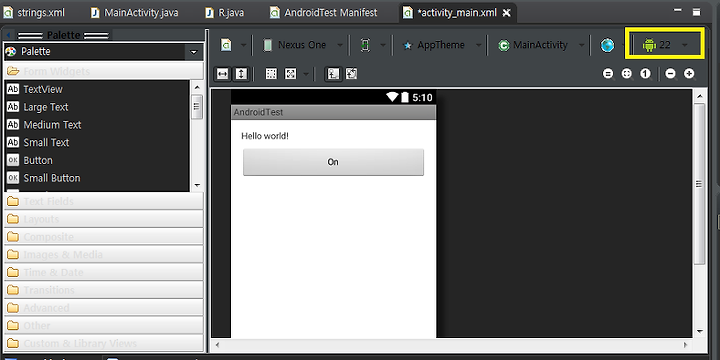Toggle fill height layout button
This screenshot has width=720, height=360.
(242, 74)
